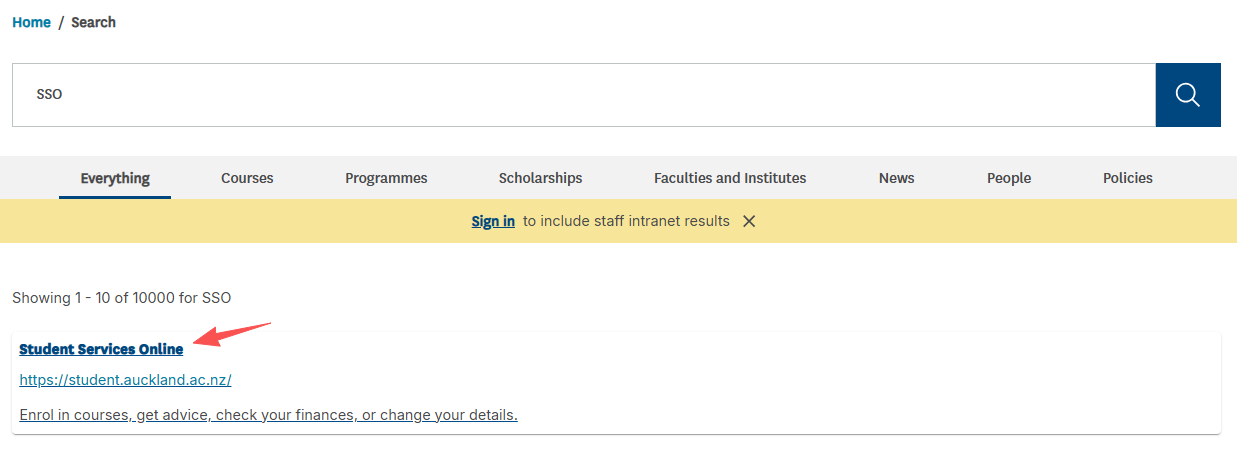The height and width of the screenshot is (454, 1237).
Task: Dismiss the staff intranet sign-in banner
Action: pyautogui.click(x=749, y=221)
